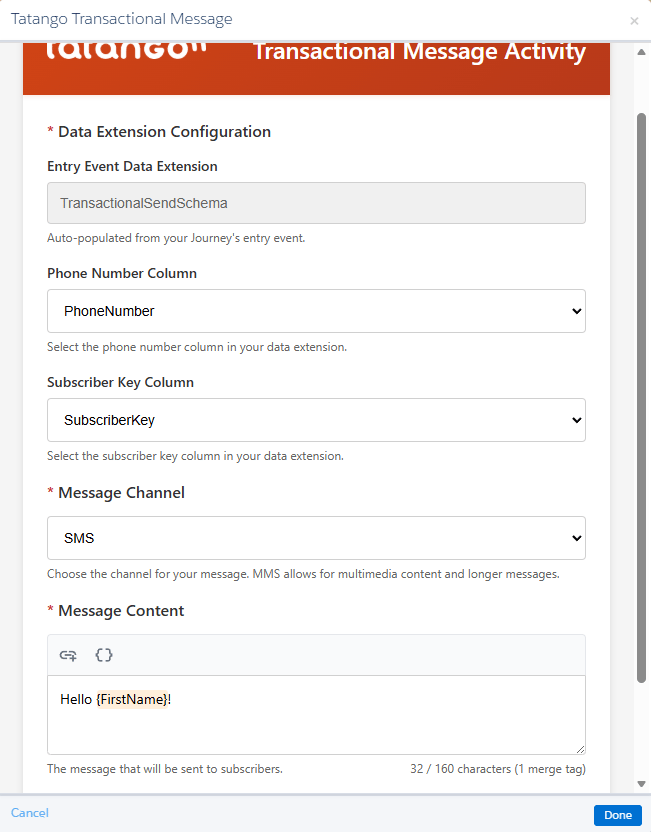Click the {FirstName} merge tag in message
Screen dimensions: 651x832
(x=132, y=699)
